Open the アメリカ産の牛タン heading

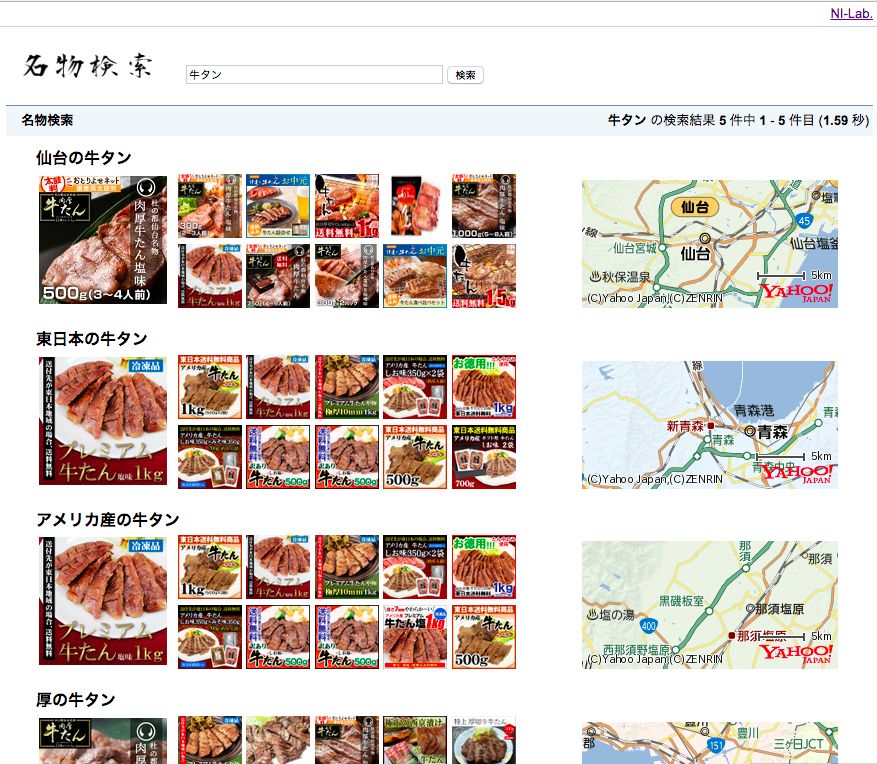pos(108,520)
